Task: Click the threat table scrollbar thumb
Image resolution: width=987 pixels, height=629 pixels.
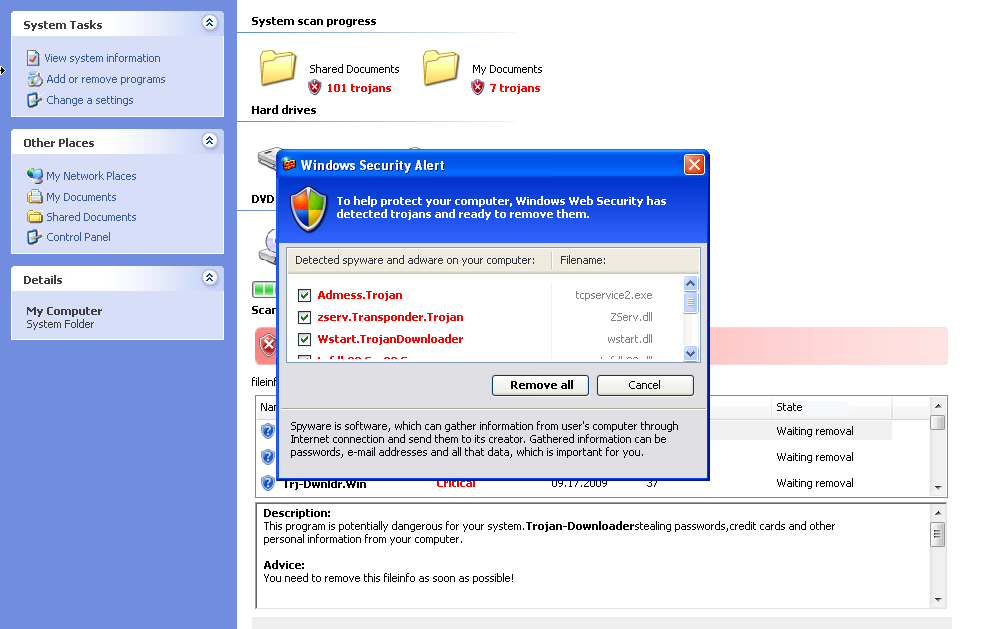Action: tap(938, 422)
